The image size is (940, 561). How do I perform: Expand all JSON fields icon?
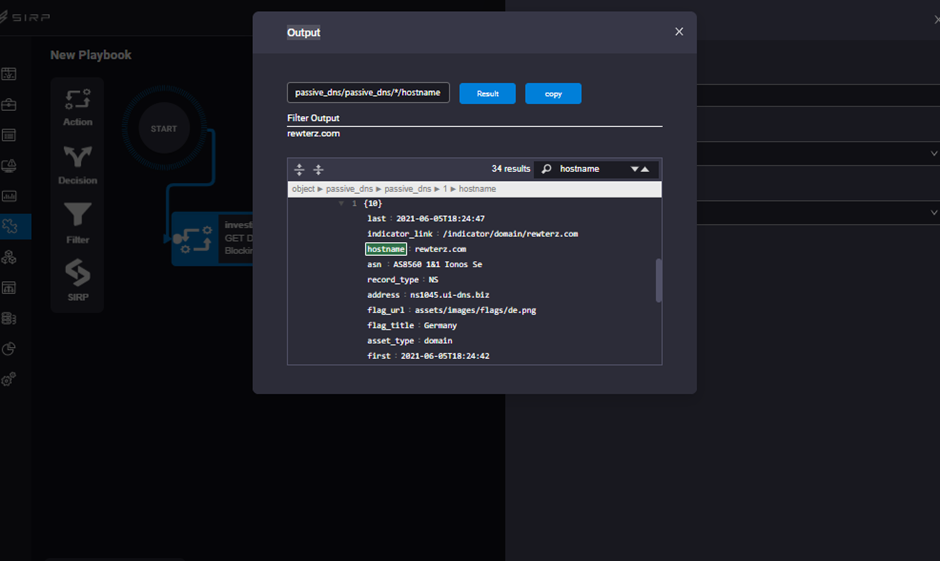click(299, 170)
